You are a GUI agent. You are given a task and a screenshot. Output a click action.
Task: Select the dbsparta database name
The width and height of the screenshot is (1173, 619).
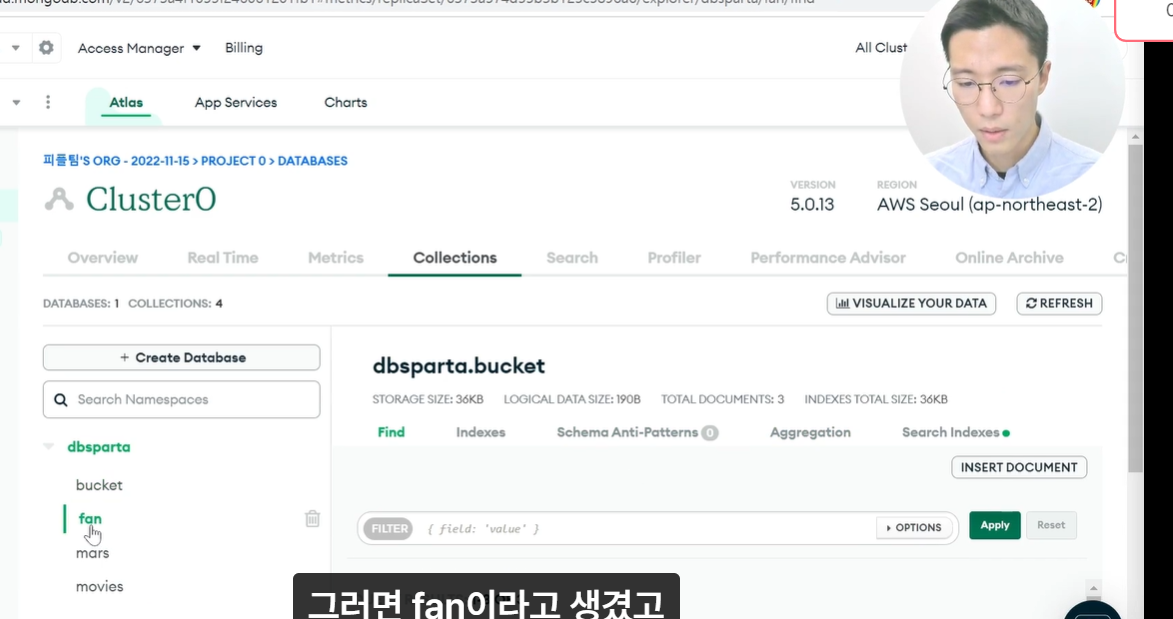(99, 447)
